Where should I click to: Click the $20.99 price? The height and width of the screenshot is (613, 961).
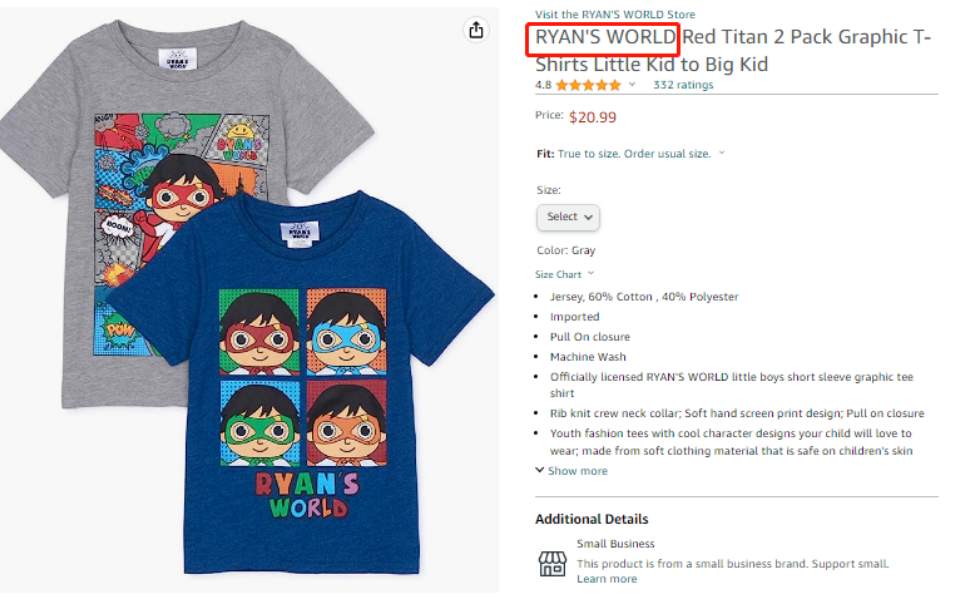pos(592,117)
